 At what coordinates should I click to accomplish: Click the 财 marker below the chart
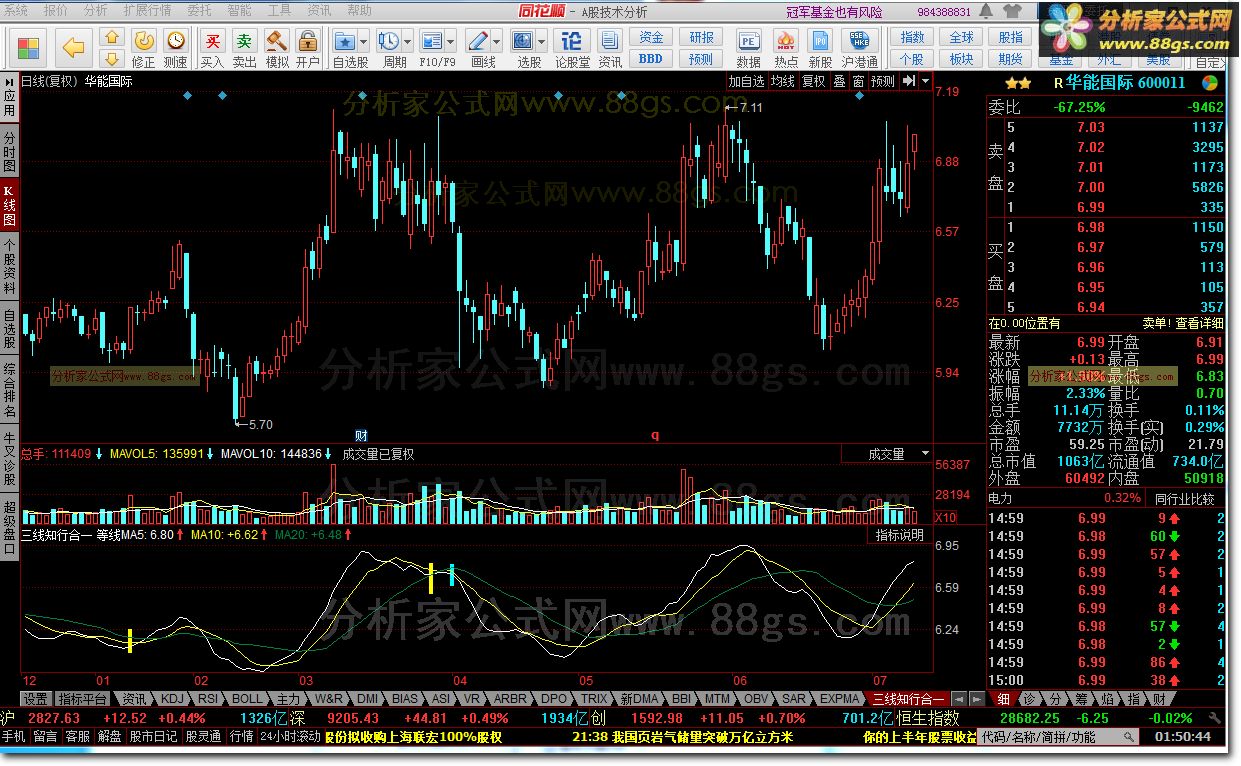[x=362, y=435]
